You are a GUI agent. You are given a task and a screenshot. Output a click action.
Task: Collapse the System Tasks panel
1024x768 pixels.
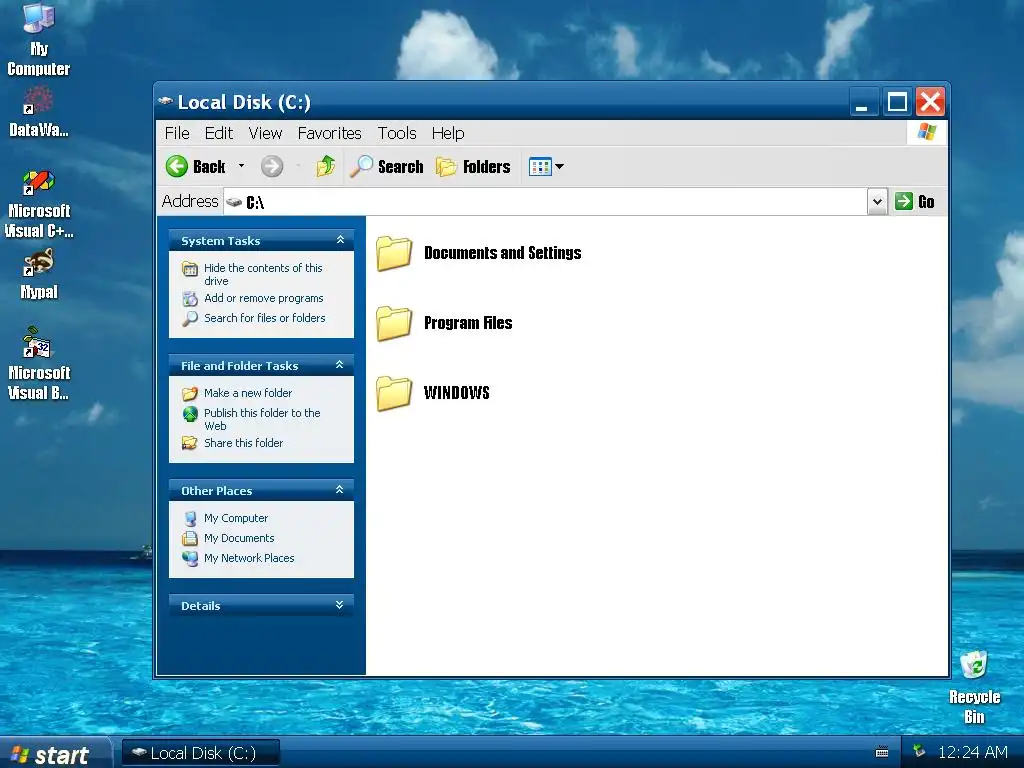point(340,240)
